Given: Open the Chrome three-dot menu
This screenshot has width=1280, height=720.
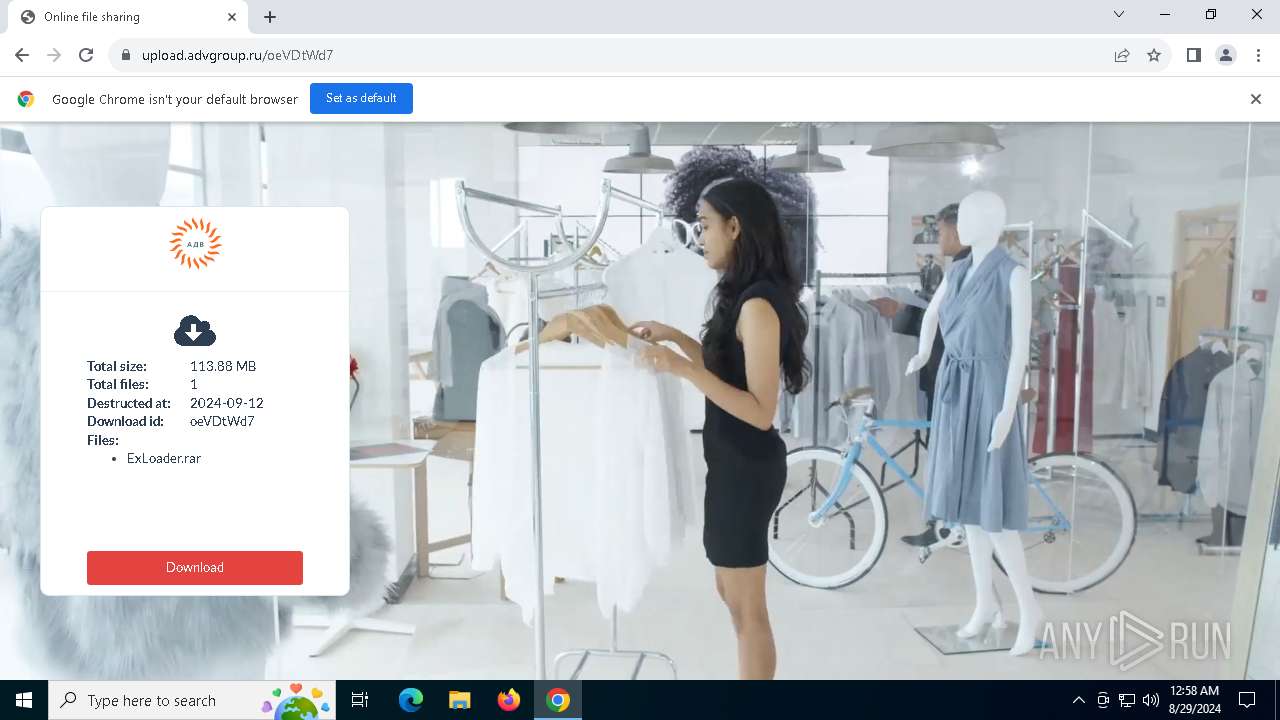Looking at the screenshot, I should 1257,55.
